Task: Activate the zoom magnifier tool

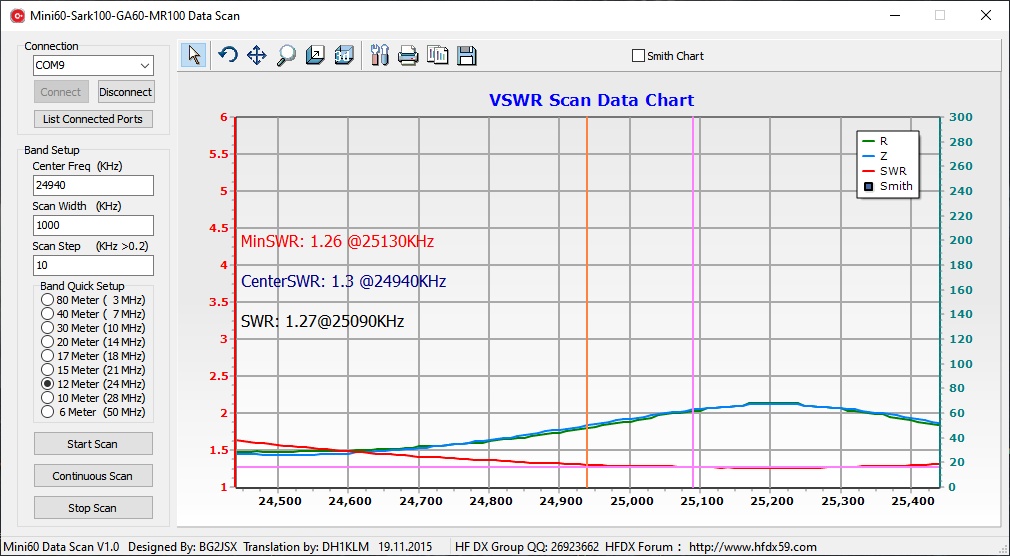Action: click(286, 55)
